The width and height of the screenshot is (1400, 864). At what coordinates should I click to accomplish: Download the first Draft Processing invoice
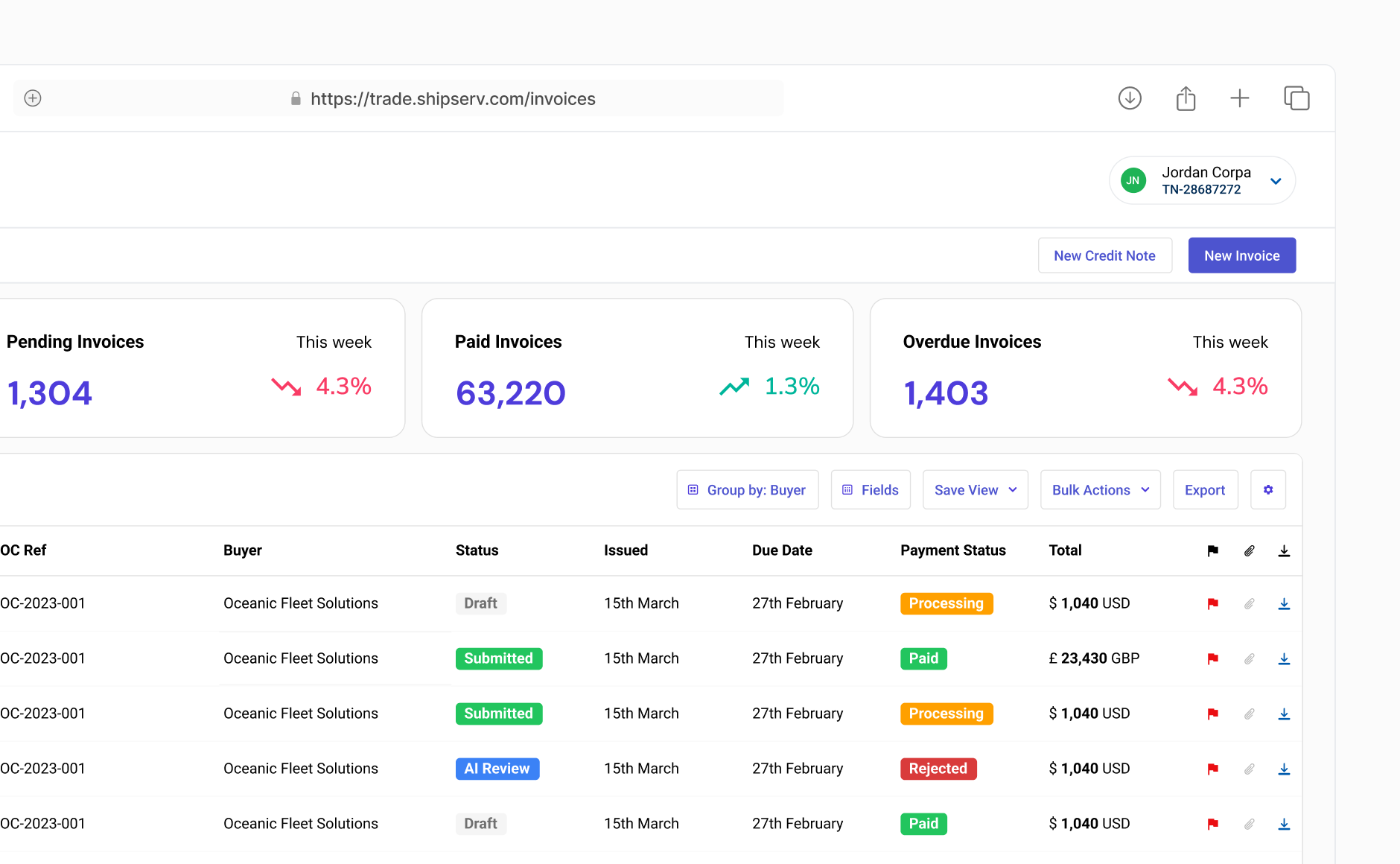[1284, 603]
